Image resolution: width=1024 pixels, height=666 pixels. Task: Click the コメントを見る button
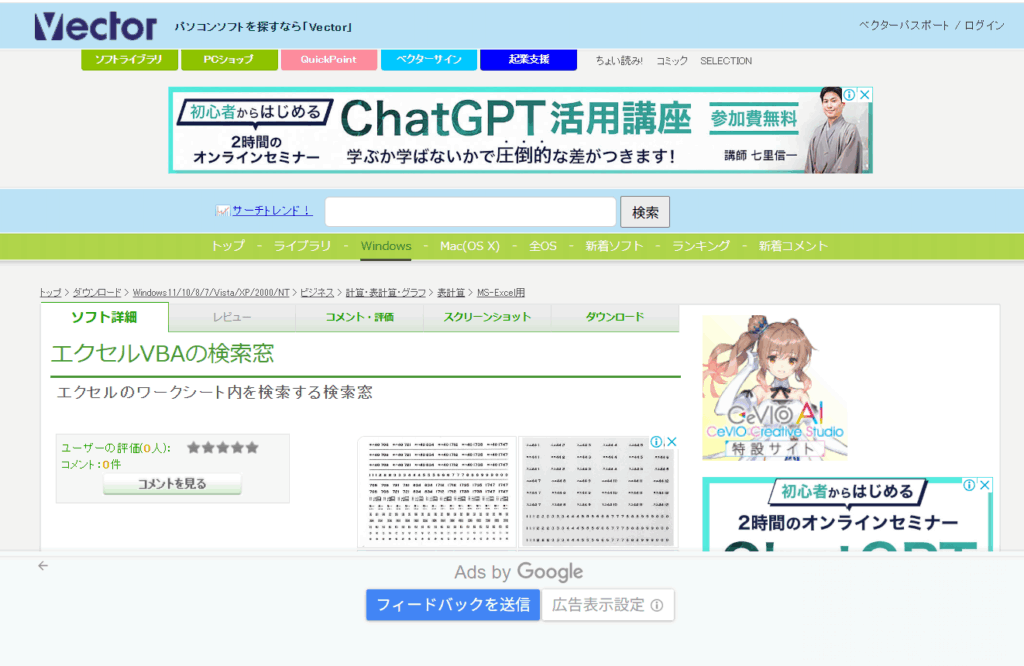[x=172, y=484]
